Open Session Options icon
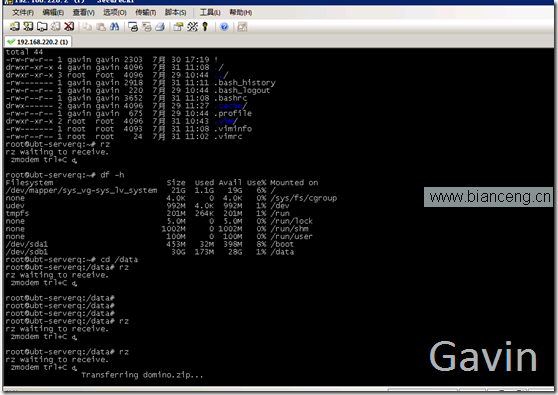The height and width of the screenshot is (395, 558). pos(178,26)
